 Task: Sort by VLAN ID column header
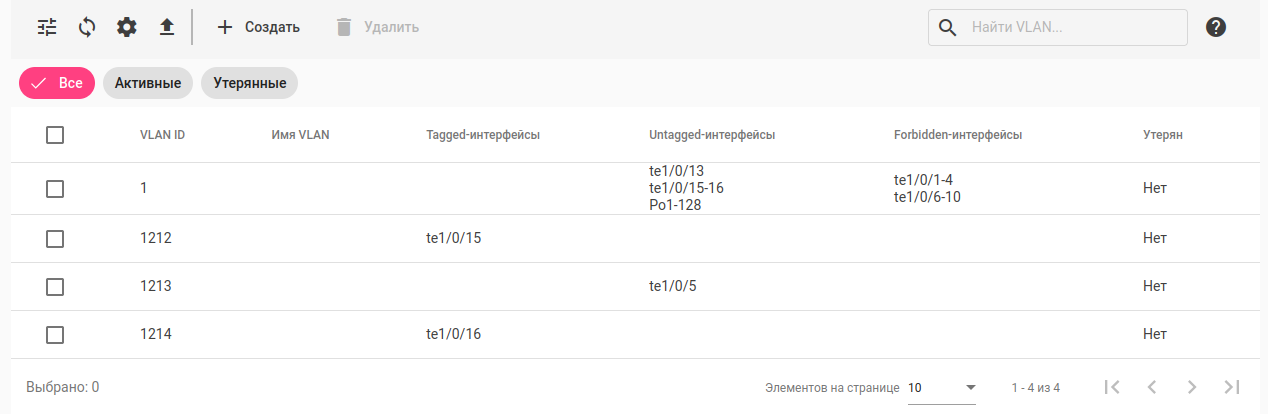162,135
